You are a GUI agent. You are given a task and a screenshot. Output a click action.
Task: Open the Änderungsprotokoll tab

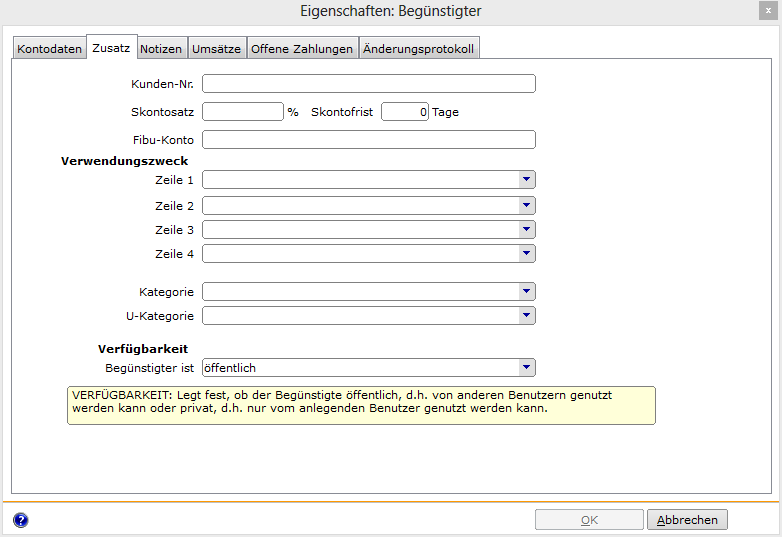[x=419, y=49]
